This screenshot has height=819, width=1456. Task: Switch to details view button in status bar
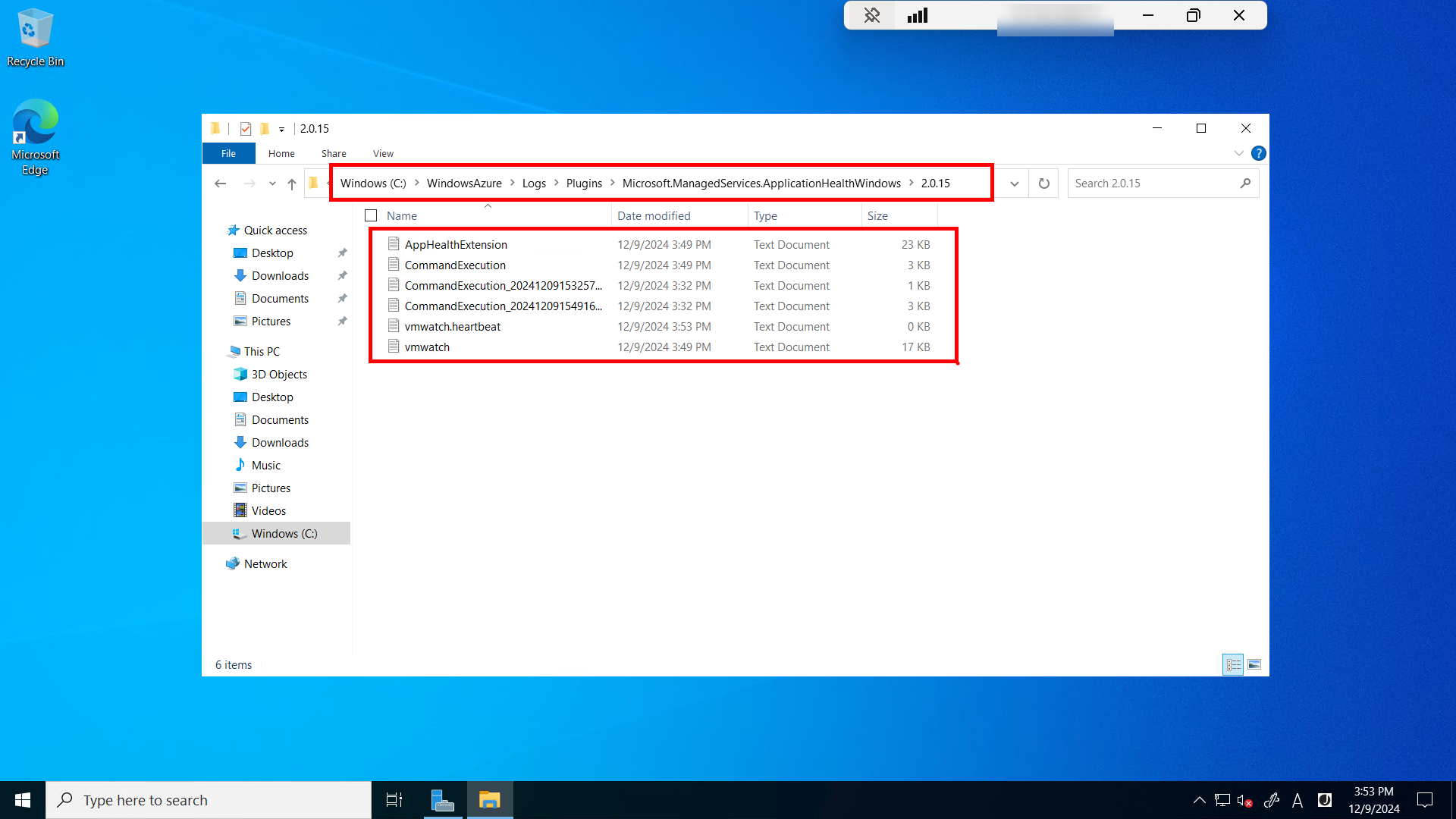(x=1233, y=665)
